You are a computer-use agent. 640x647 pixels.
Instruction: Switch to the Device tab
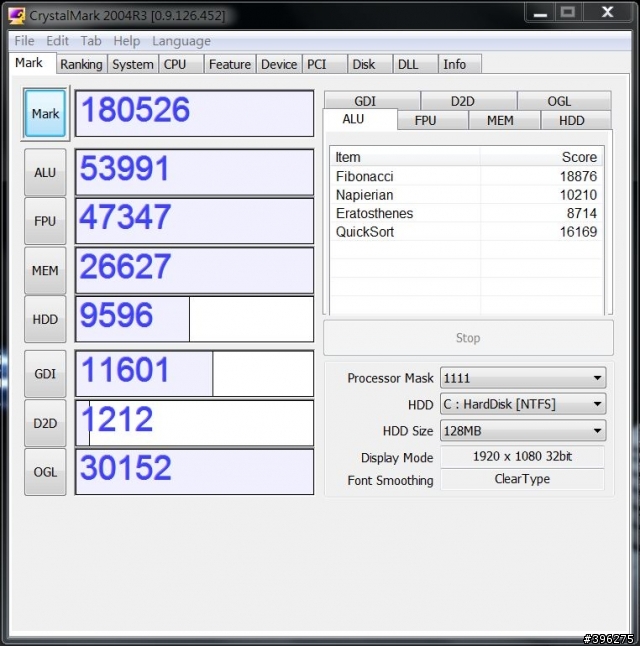[x=279, y=64]
